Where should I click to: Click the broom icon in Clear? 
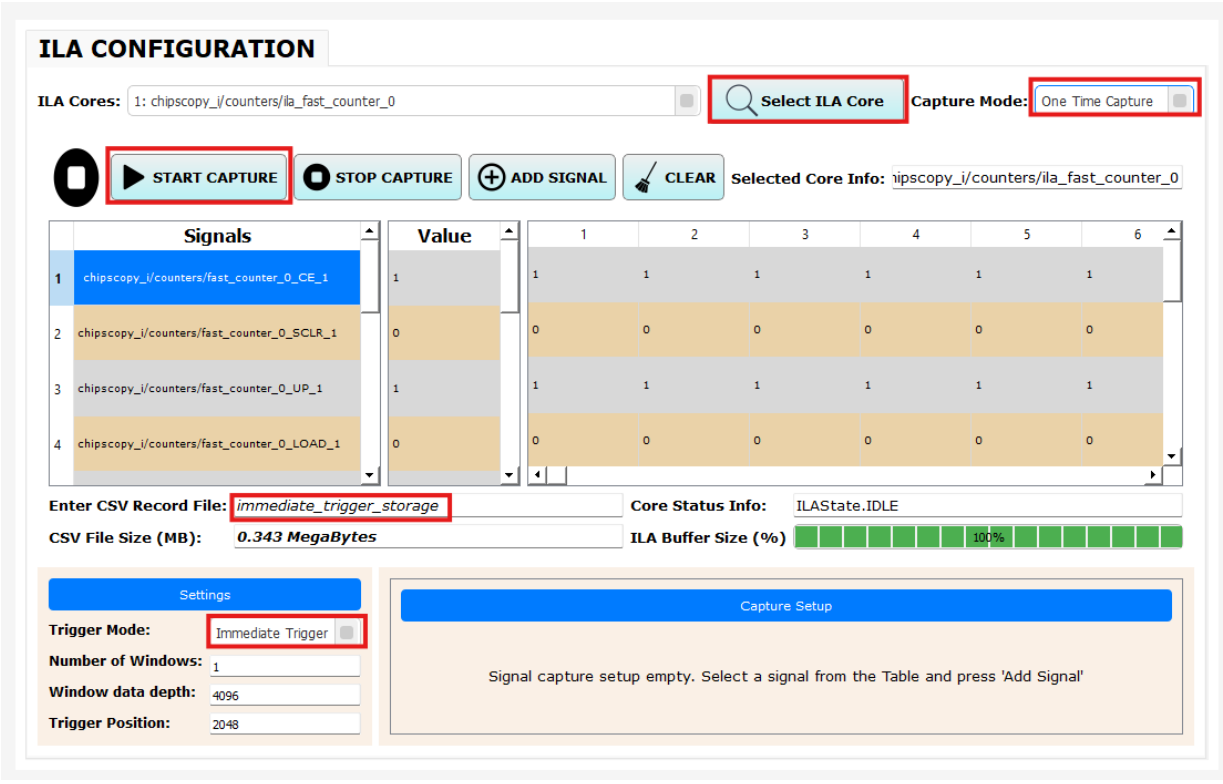[645, 178]
